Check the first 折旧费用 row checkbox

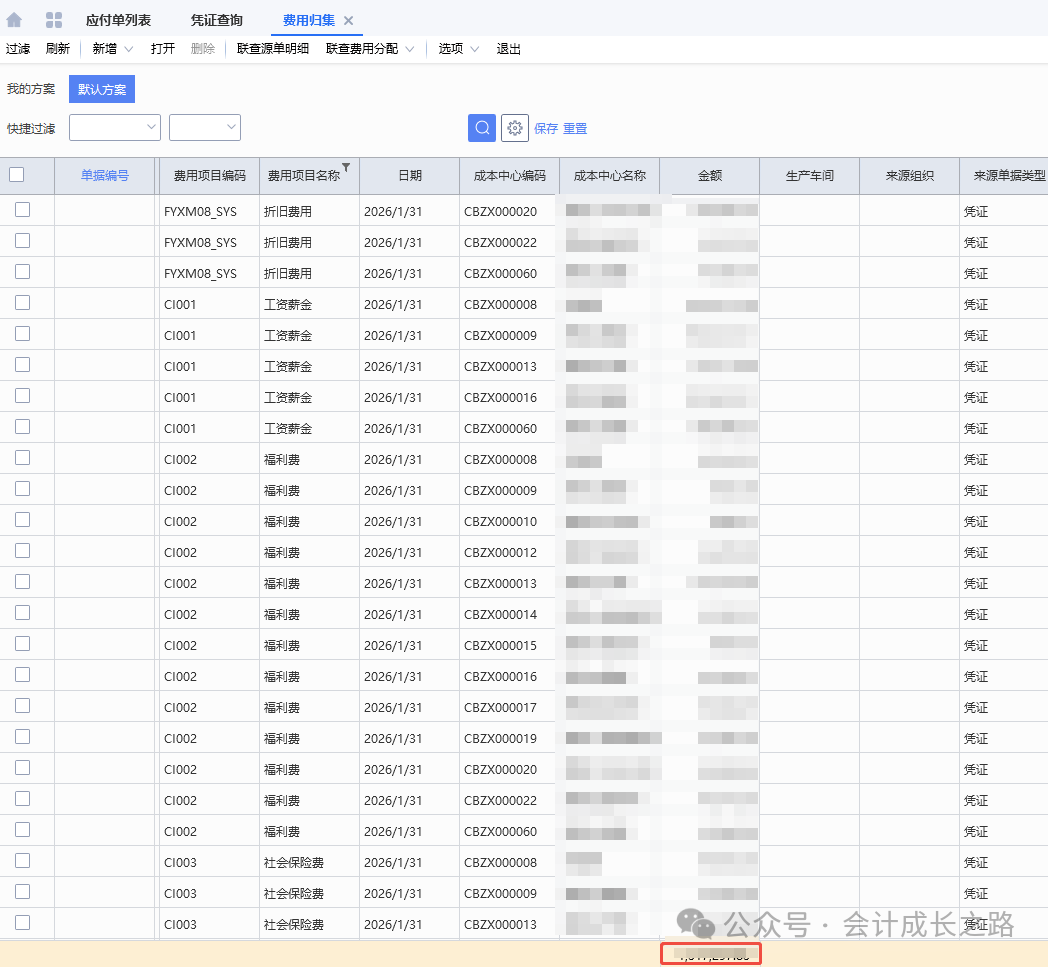click(22, 210)
